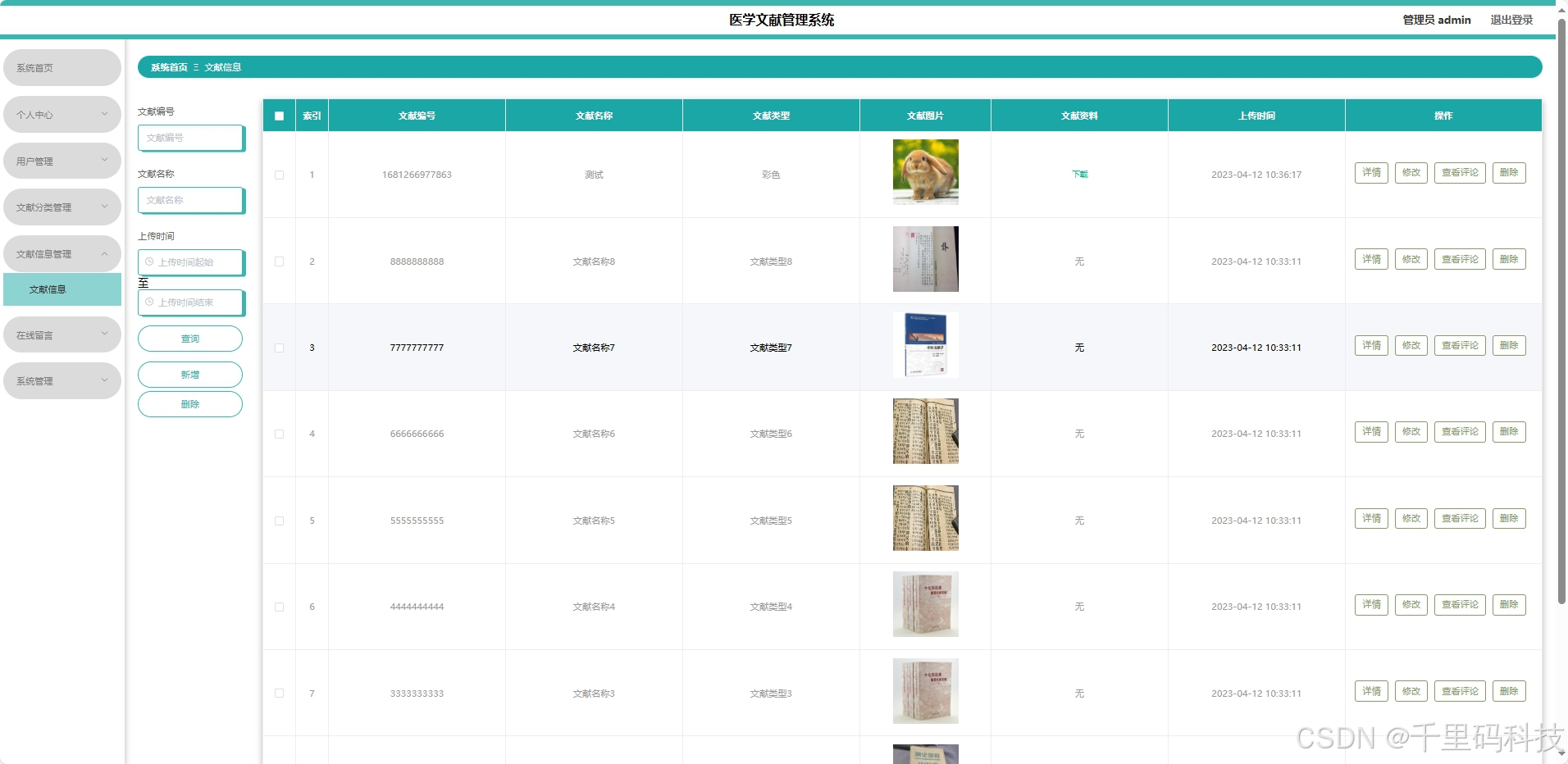1568x764 pixels.
Task: Check the row checkbox for 5555555555
Action: (279, 521)
